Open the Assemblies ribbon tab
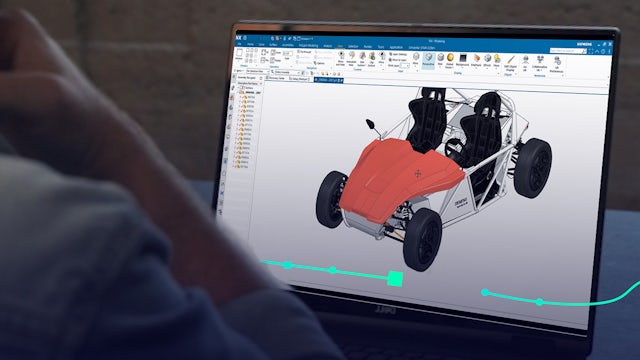 pos(288,45)
